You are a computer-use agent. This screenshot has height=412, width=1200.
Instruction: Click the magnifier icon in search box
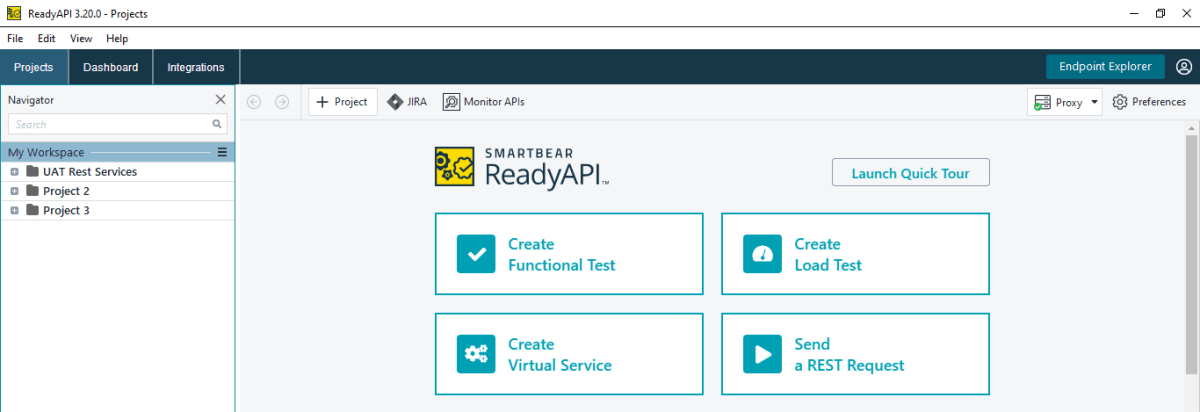tap(216, 125)
